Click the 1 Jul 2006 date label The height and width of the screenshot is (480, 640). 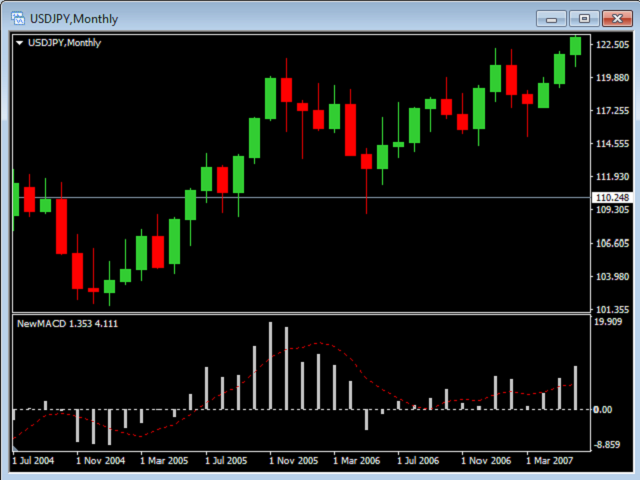point(418,461)
